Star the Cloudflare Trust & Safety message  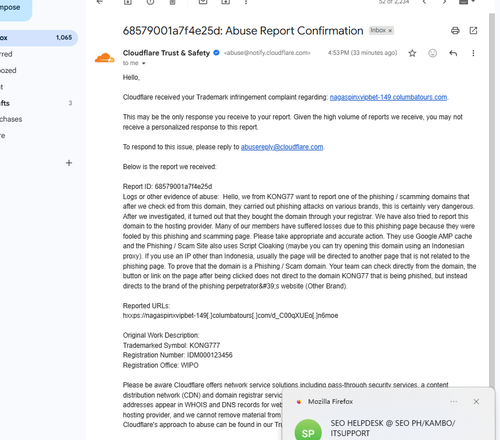tap(412, 53)
